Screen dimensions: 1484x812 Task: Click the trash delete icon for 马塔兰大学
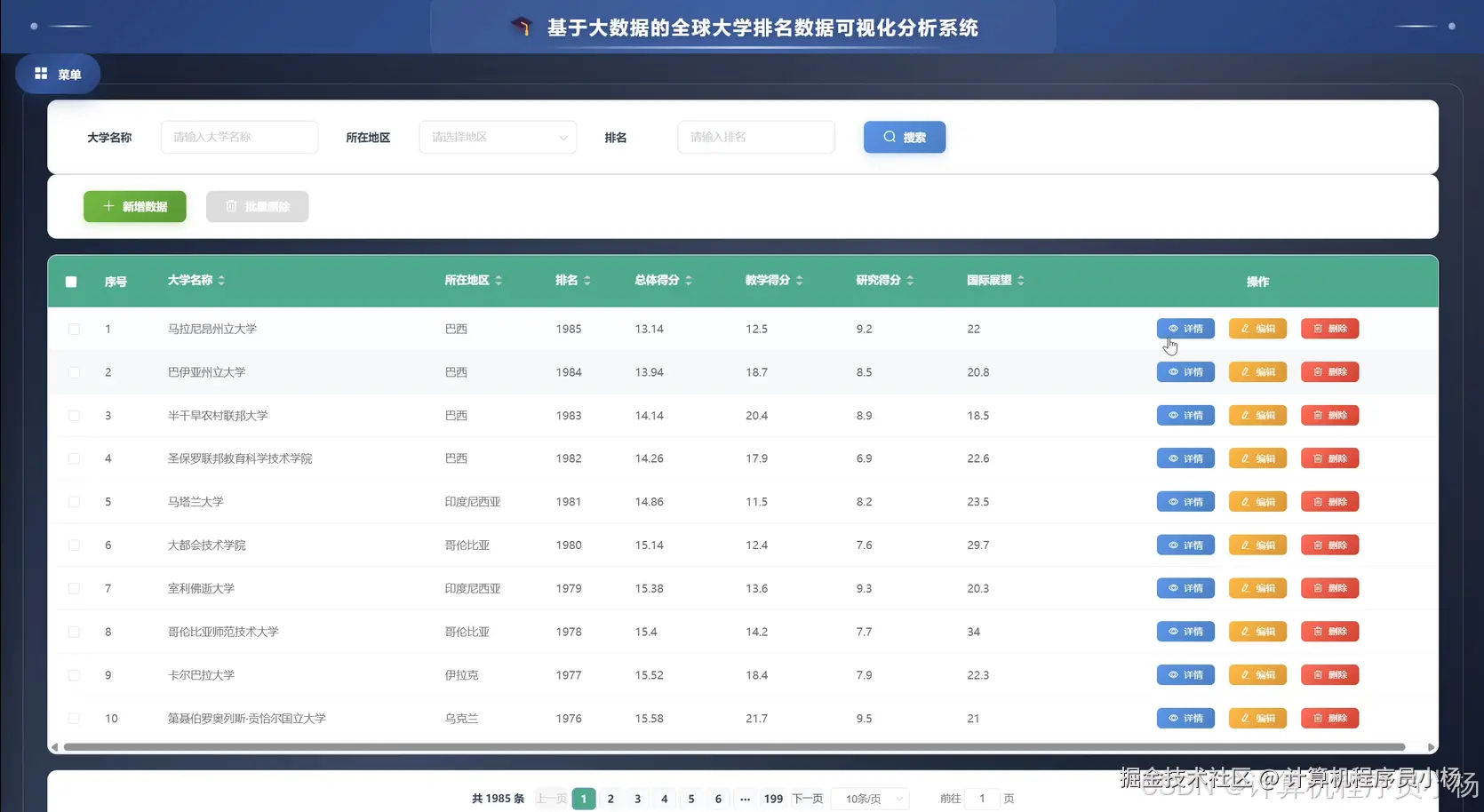(x=1317, y=501)
